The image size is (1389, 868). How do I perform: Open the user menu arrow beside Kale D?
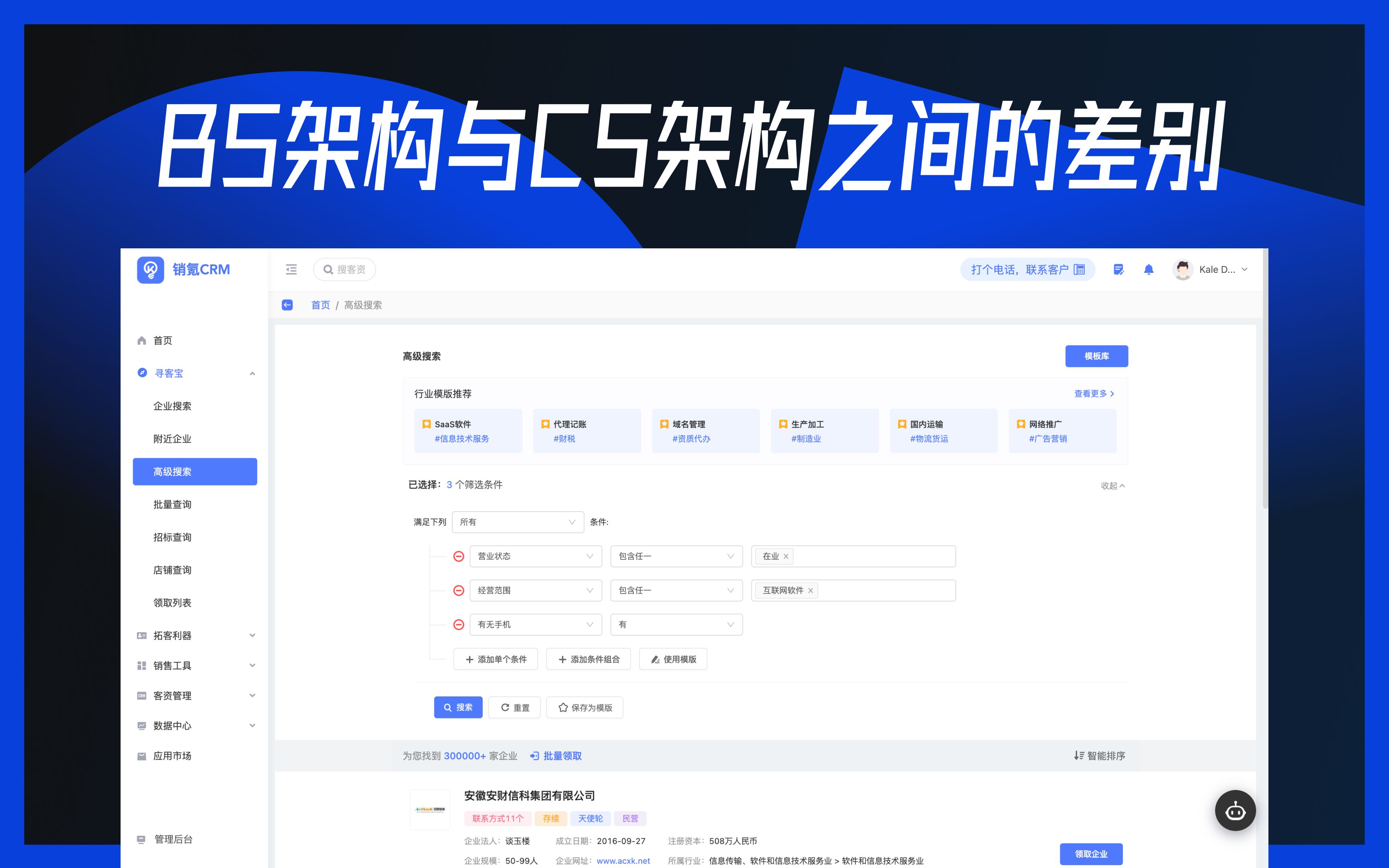[1244, 269]
